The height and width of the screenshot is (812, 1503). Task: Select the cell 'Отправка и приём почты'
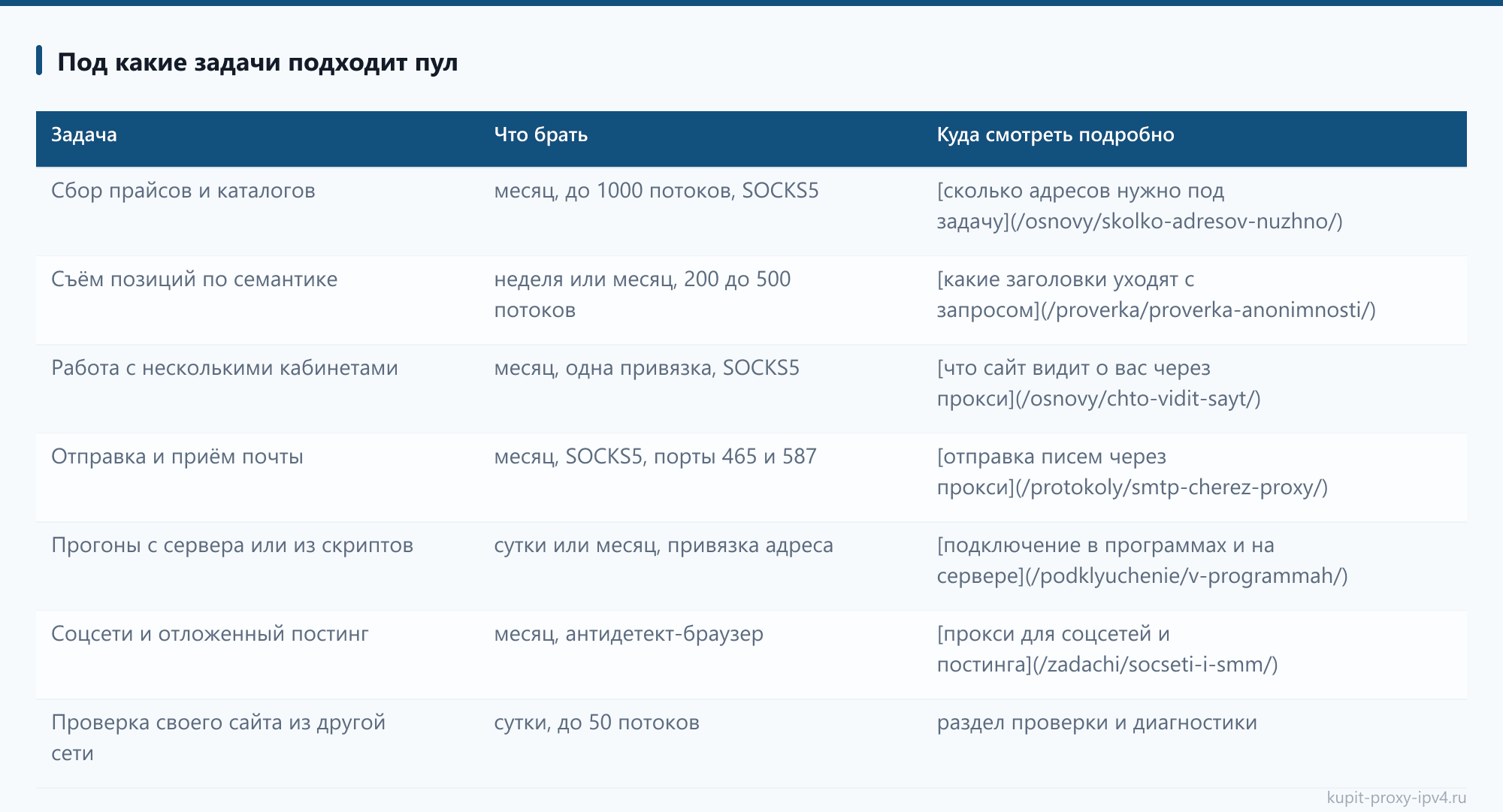pyautogui.click(x=257, y=477)
